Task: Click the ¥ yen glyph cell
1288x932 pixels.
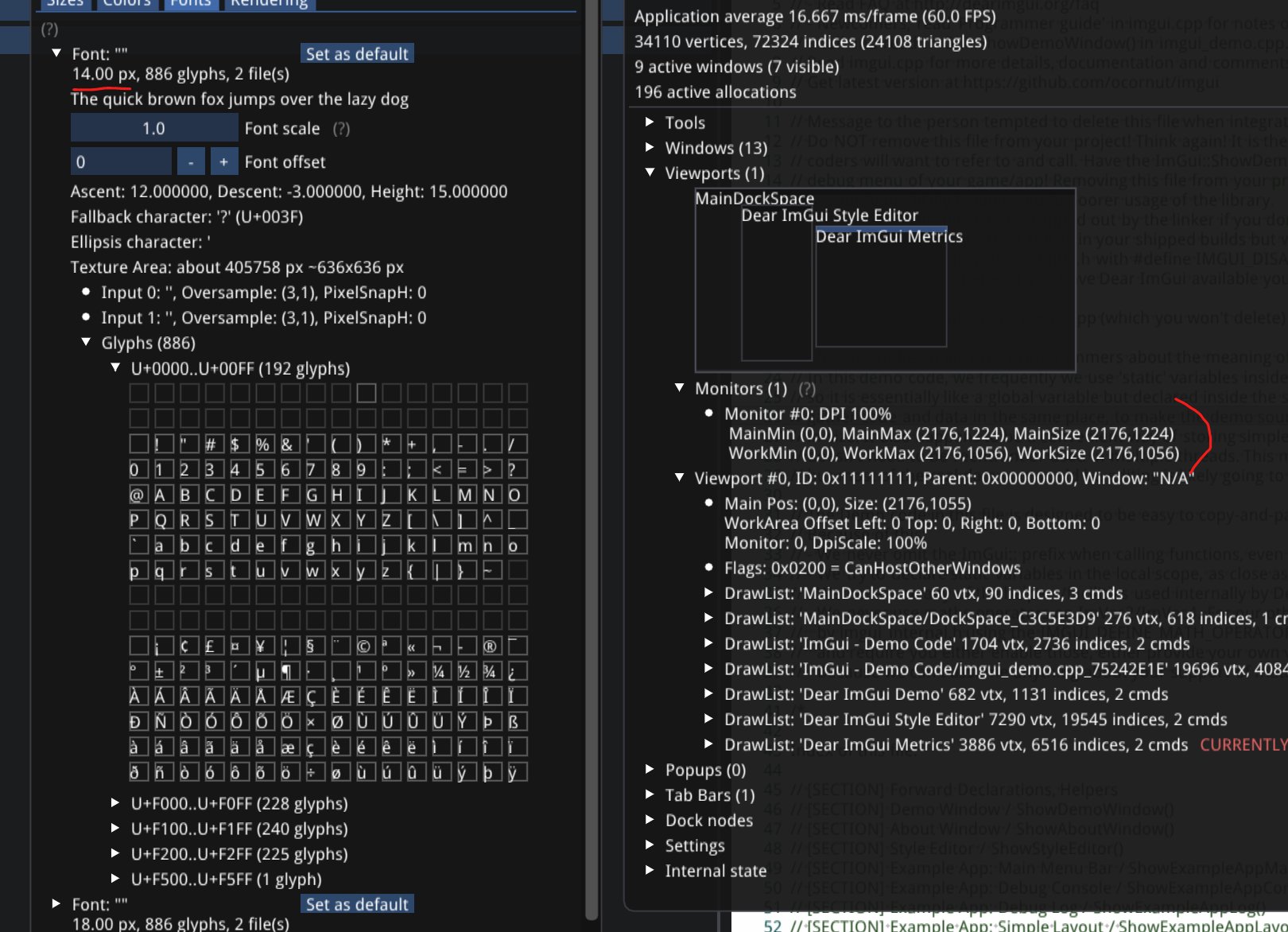Action: [x=265, y=646]
